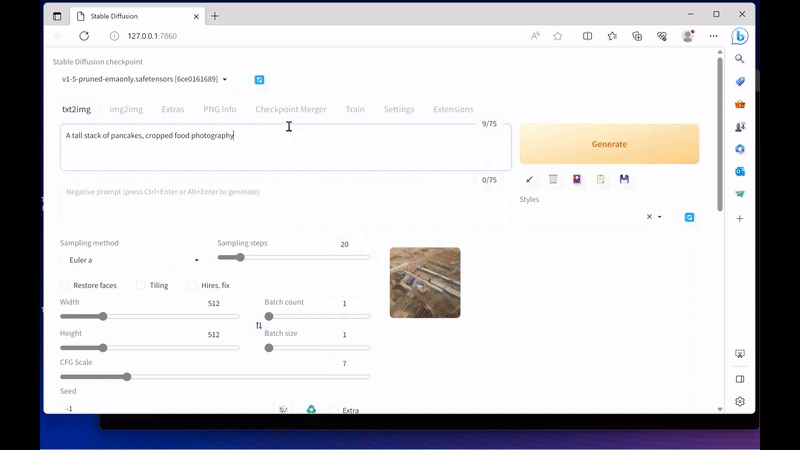
Task: Switch to the img2img tab
Action: (x=126, y=109)
